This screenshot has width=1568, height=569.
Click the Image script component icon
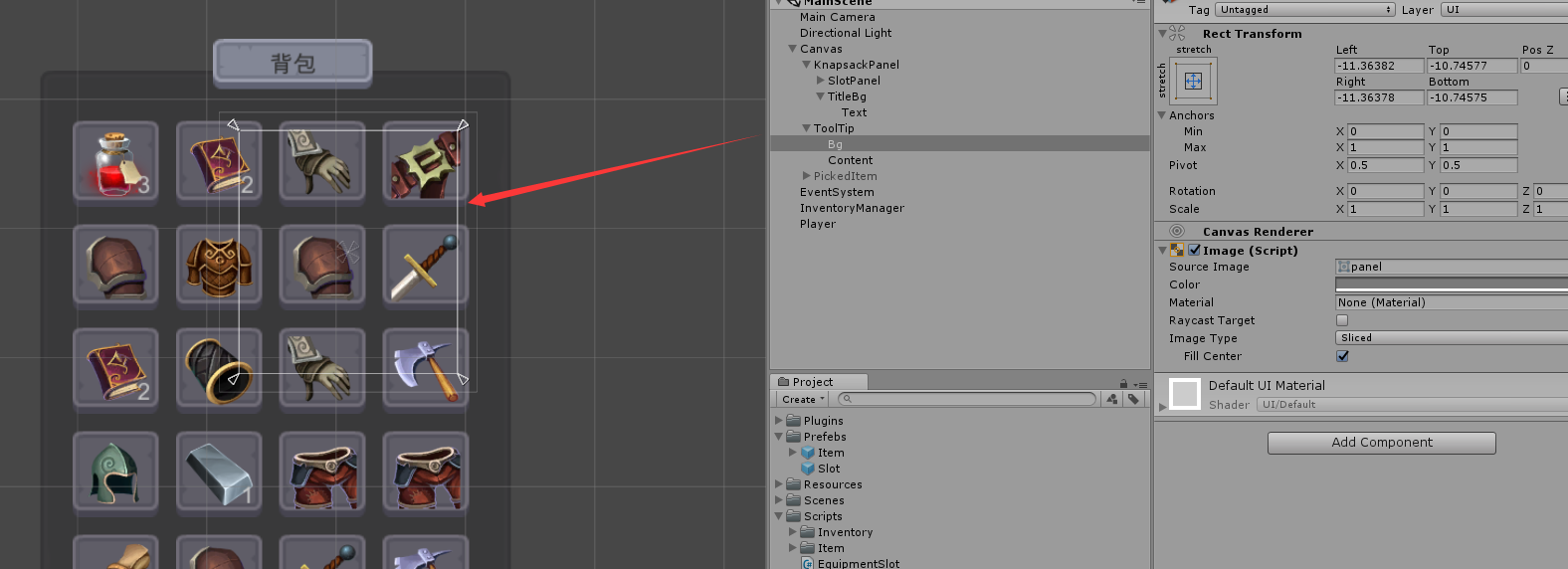[1177, 250]
